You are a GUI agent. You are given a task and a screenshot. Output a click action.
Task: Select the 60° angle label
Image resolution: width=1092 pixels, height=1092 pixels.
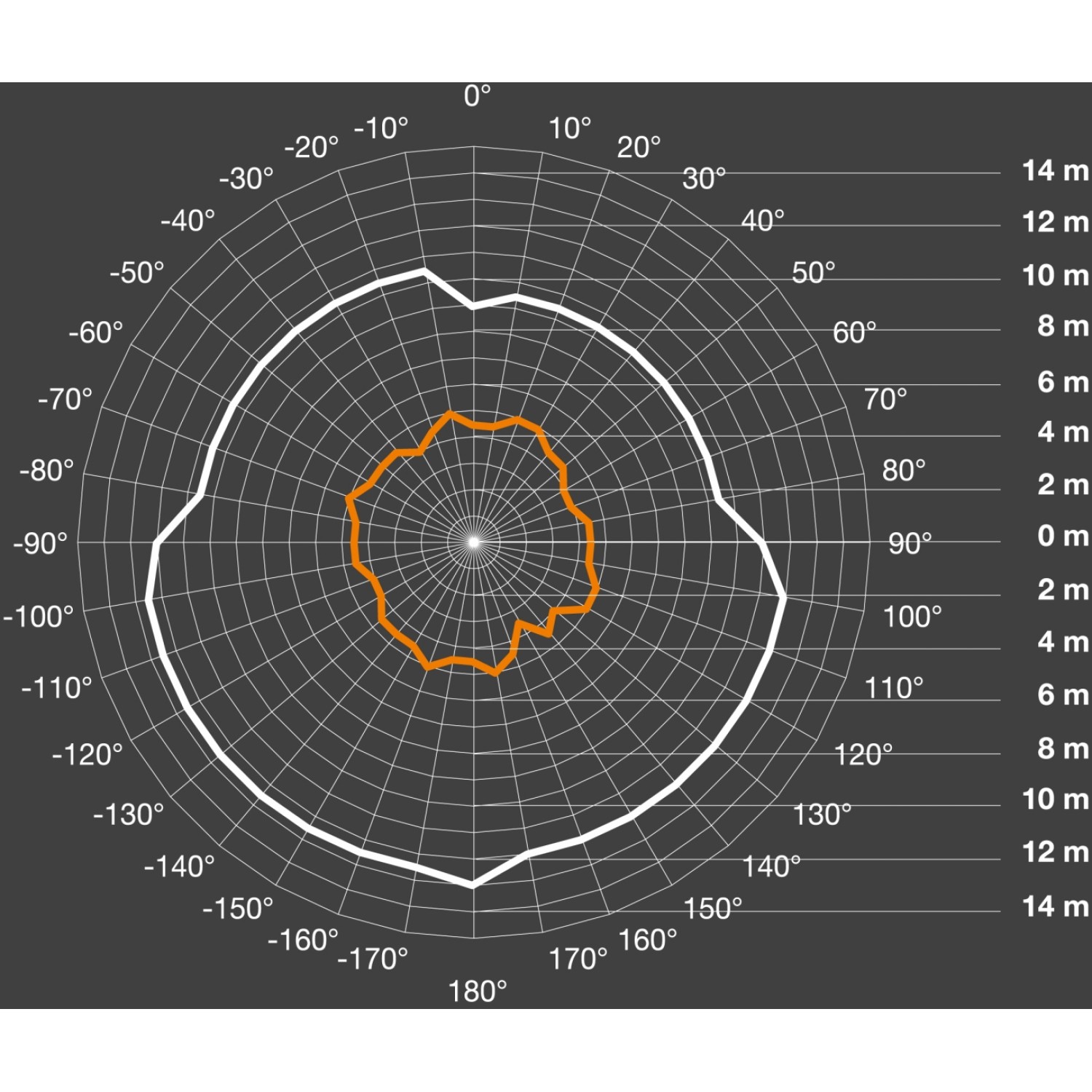tap(854, 333)
